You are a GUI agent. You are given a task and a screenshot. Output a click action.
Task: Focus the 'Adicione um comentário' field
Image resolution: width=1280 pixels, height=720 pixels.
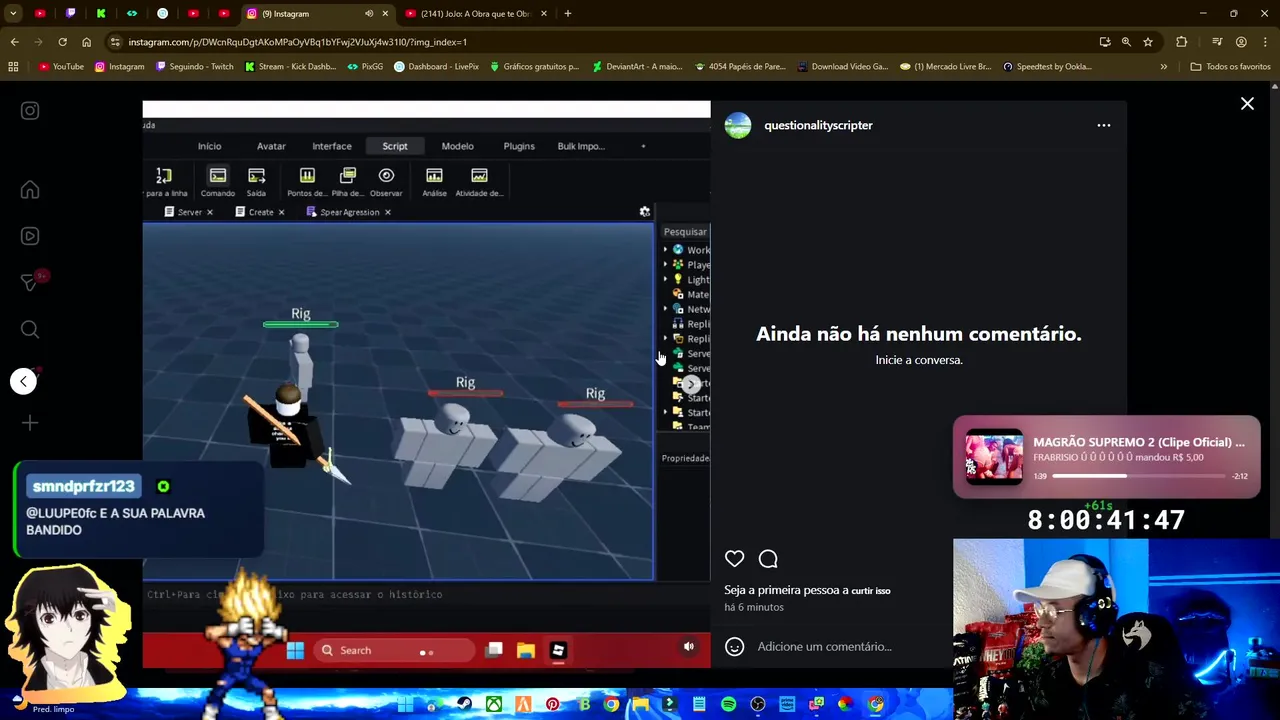824,646
